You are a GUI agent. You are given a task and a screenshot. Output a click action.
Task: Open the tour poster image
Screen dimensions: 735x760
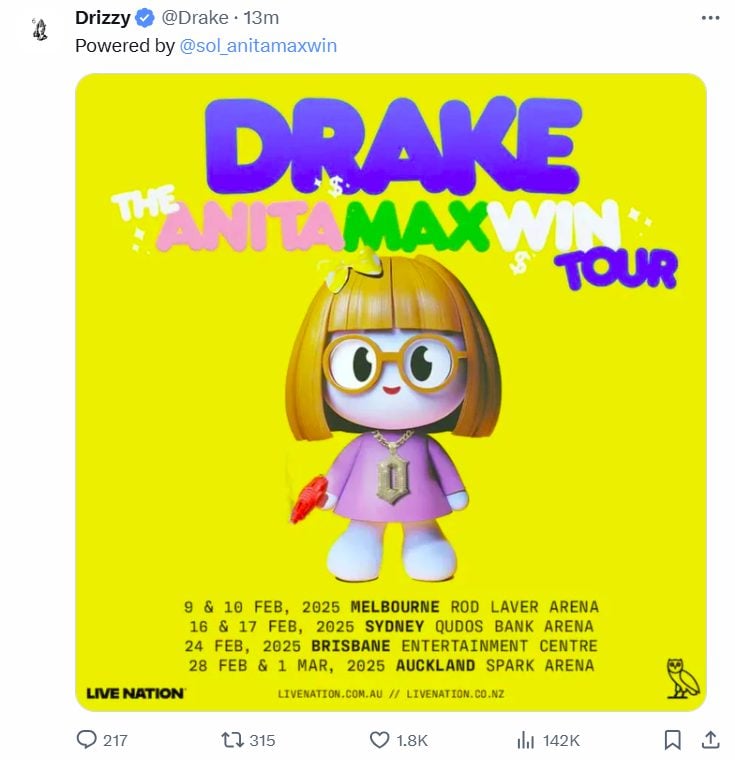(x=391, y=390)
